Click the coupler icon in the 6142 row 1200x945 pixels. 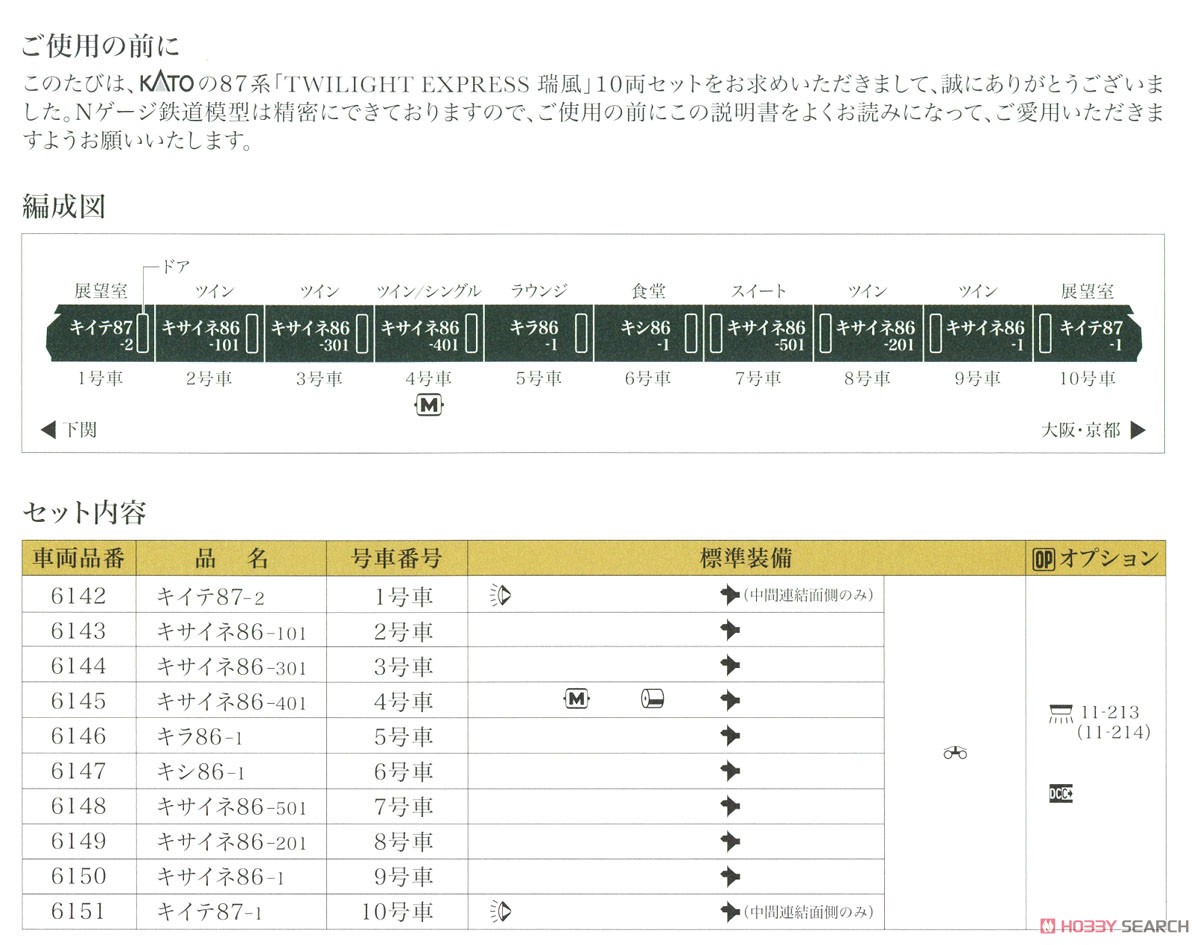730,596
